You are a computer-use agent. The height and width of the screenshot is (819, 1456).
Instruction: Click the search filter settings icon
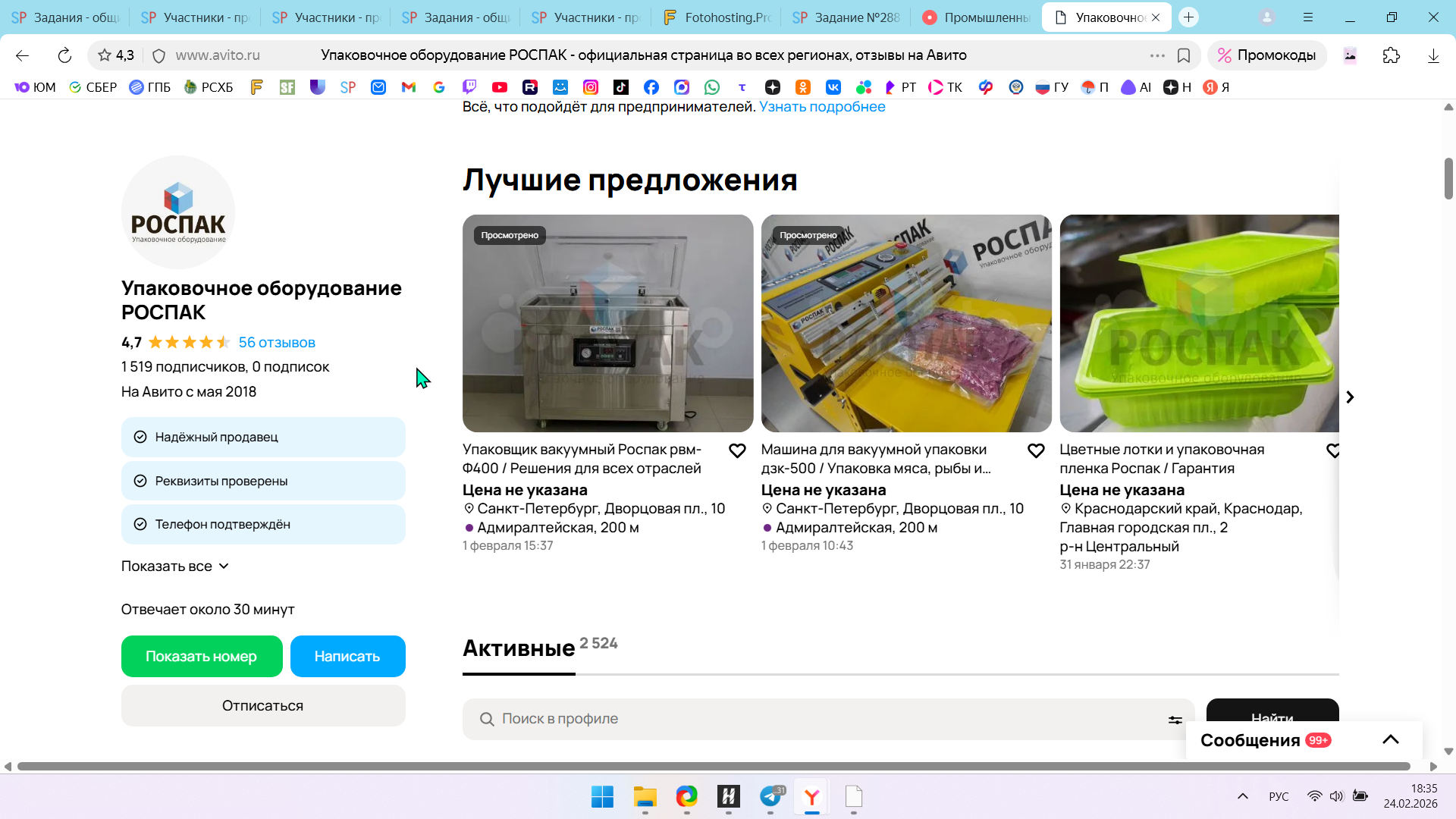point(1175,720)
